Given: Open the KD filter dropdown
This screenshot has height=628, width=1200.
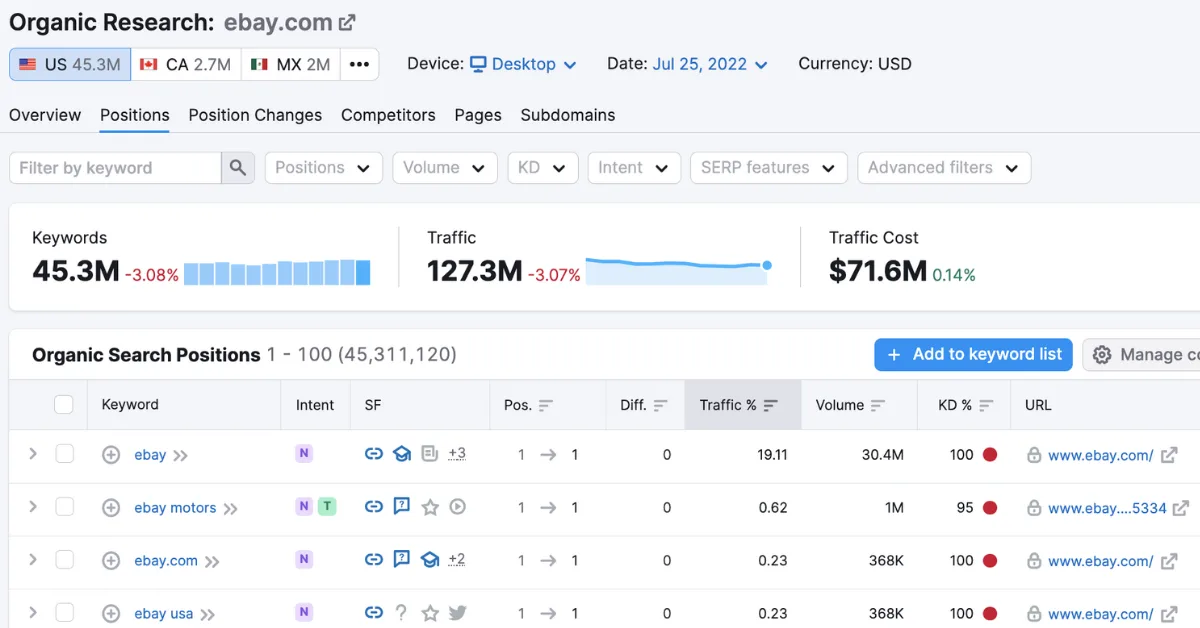Looking at the screenshot, I should pyautogui.click(x=542, y=167).
